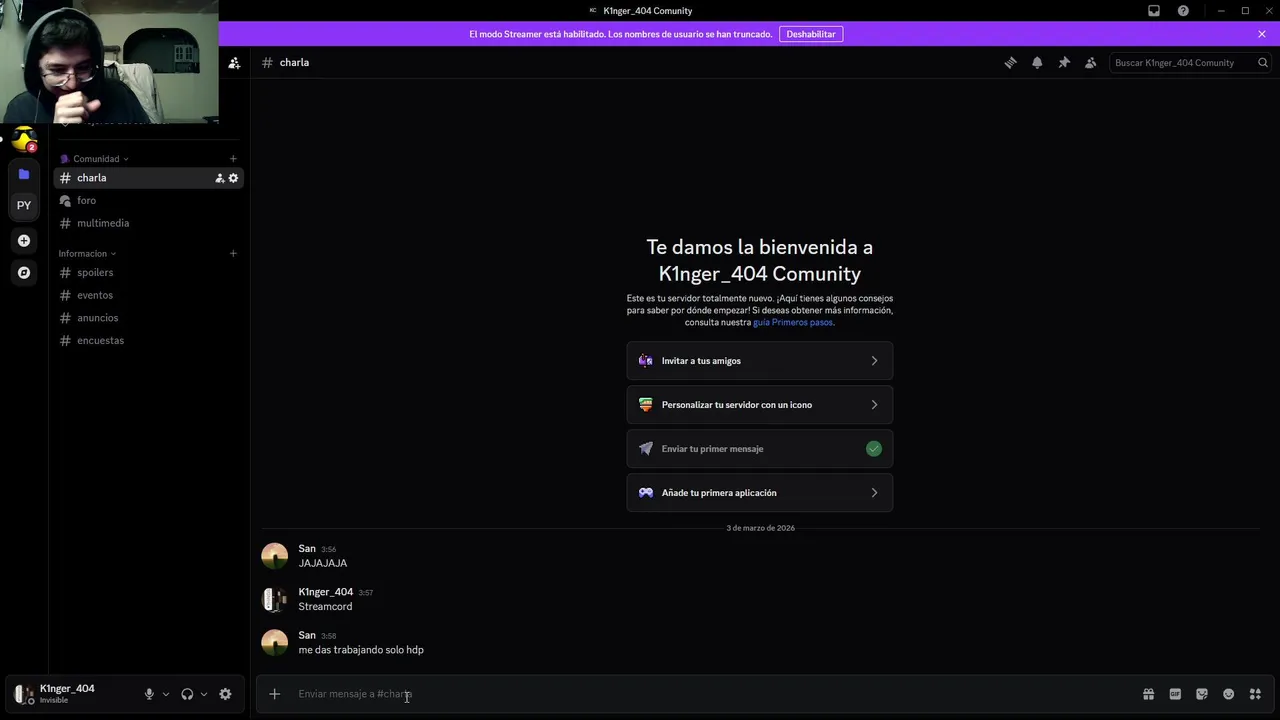Open the Threads icon in channel header
Image resolution: width=1280 pixels, height=720 pixels.
(x=1010, y=62)
